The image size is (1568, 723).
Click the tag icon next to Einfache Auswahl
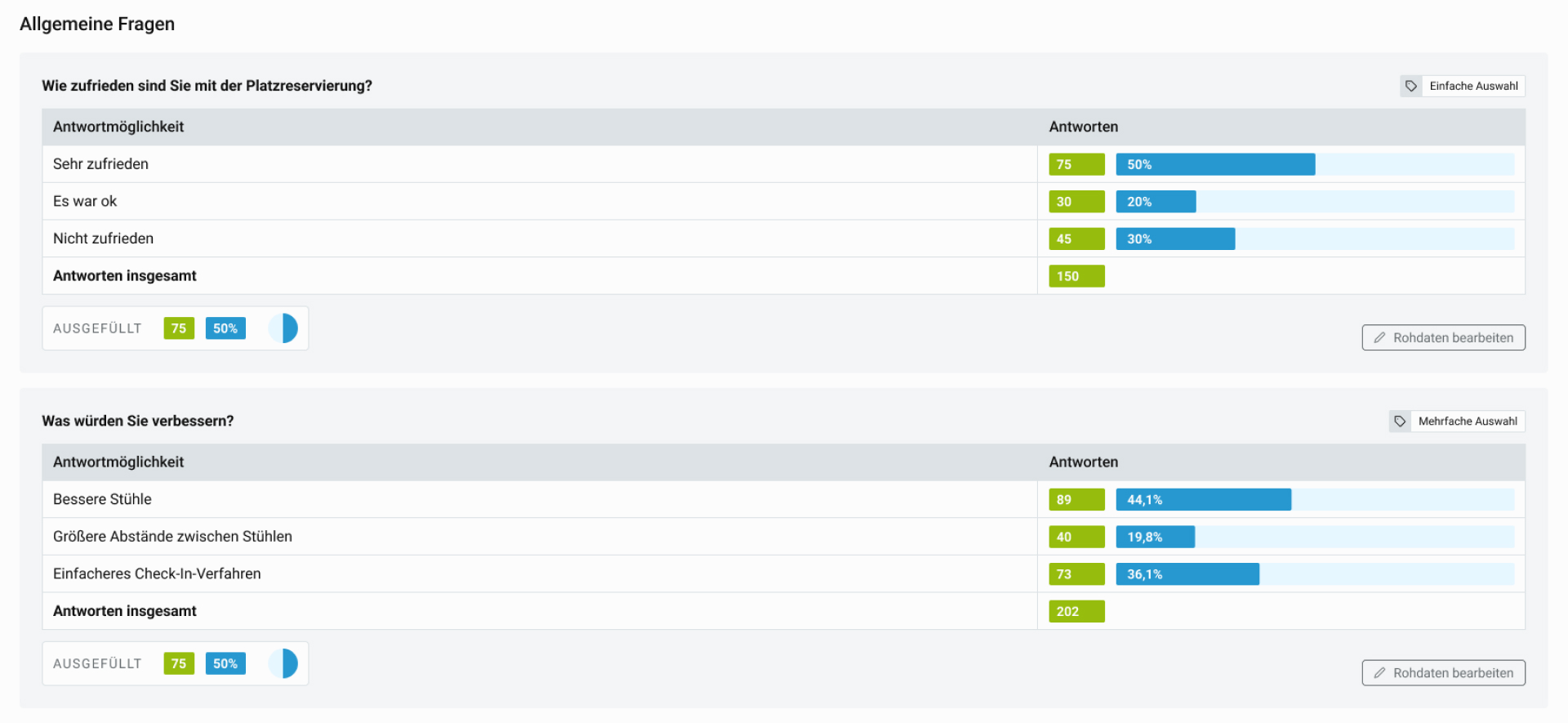point(1410,86)
